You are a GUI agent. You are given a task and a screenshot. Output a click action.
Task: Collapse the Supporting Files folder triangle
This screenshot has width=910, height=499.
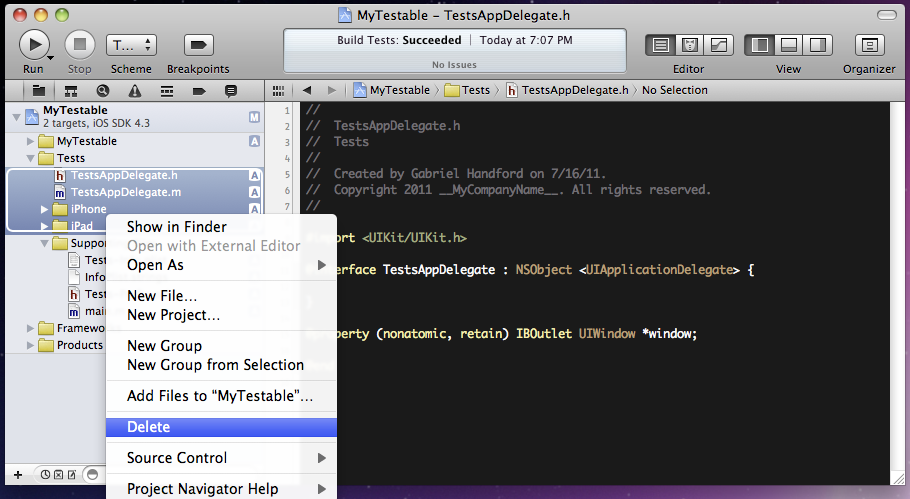[44, 243]
